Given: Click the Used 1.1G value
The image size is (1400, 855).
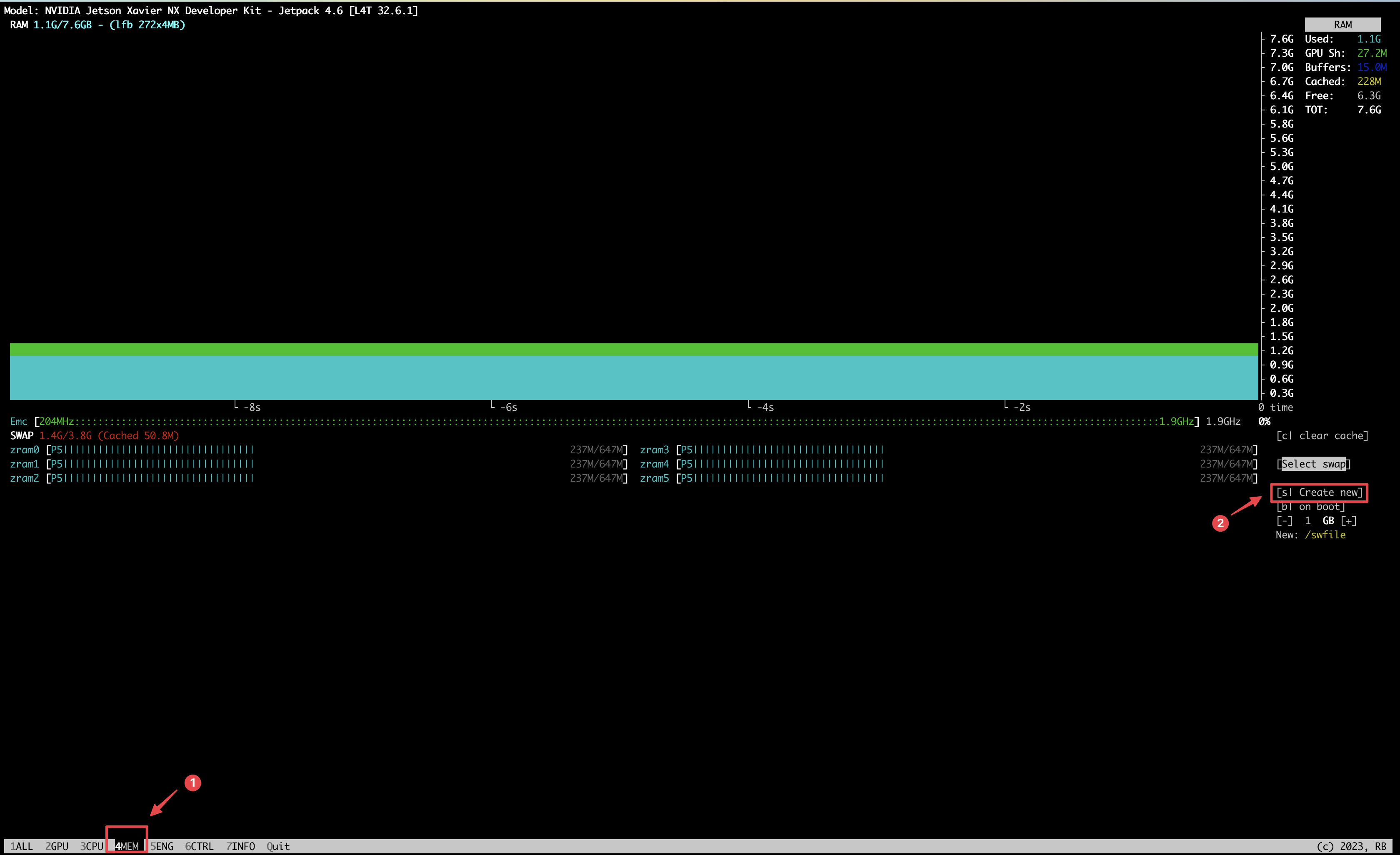Looking at the screenshot, I should click(1369, 39).
